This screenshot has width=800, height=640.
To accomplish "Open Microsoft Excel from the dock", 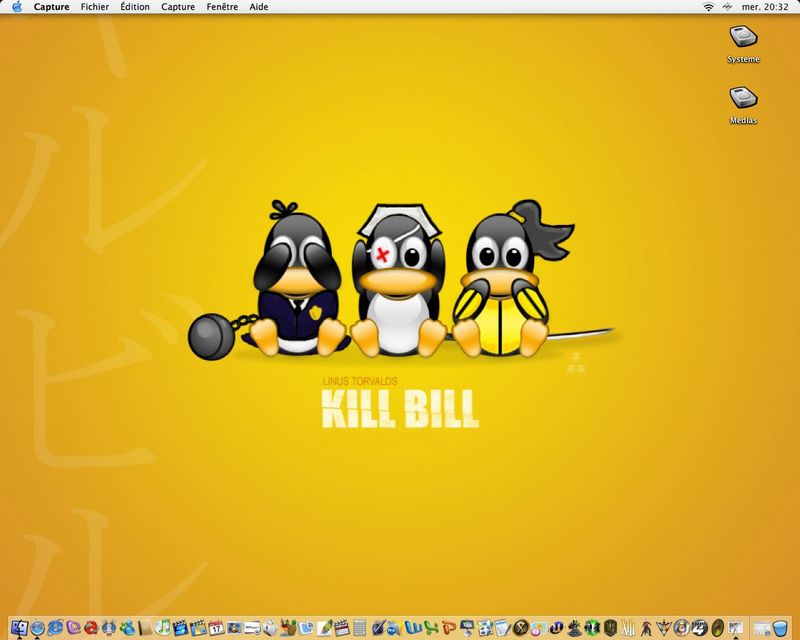I will [431, 628].
